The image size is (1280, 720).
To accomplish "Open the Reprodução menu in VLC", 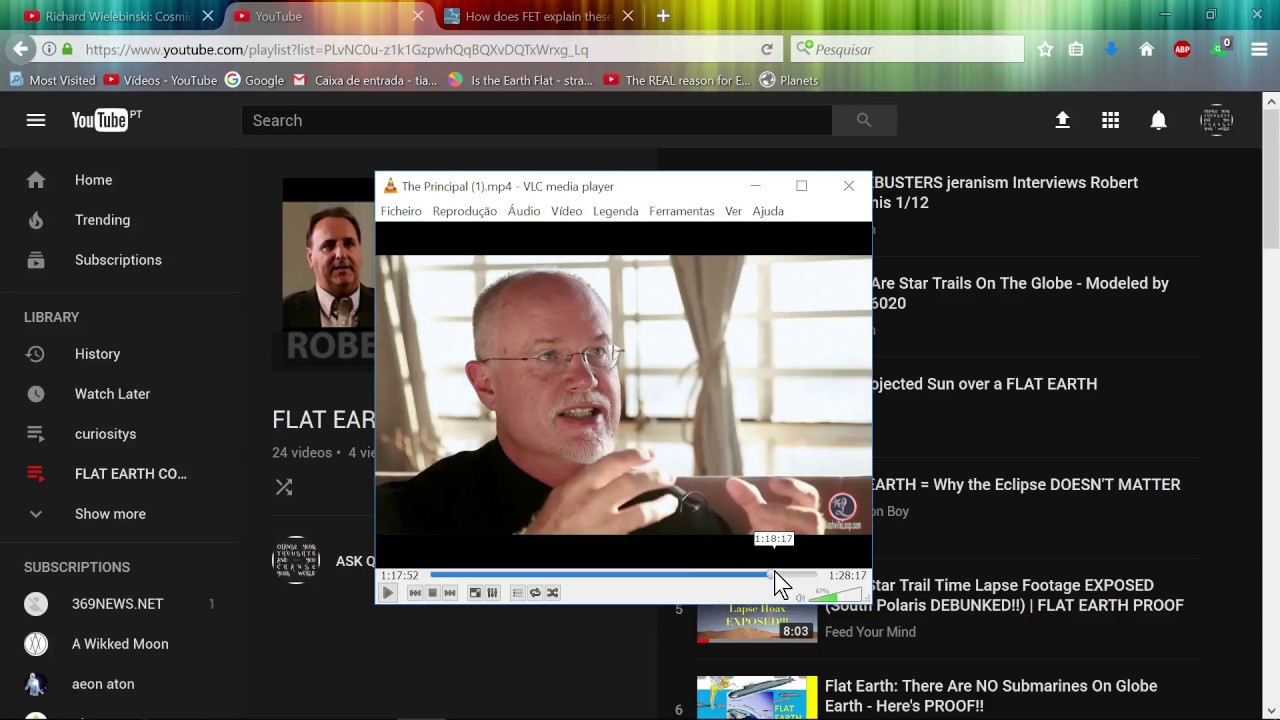I will (464, 211).
